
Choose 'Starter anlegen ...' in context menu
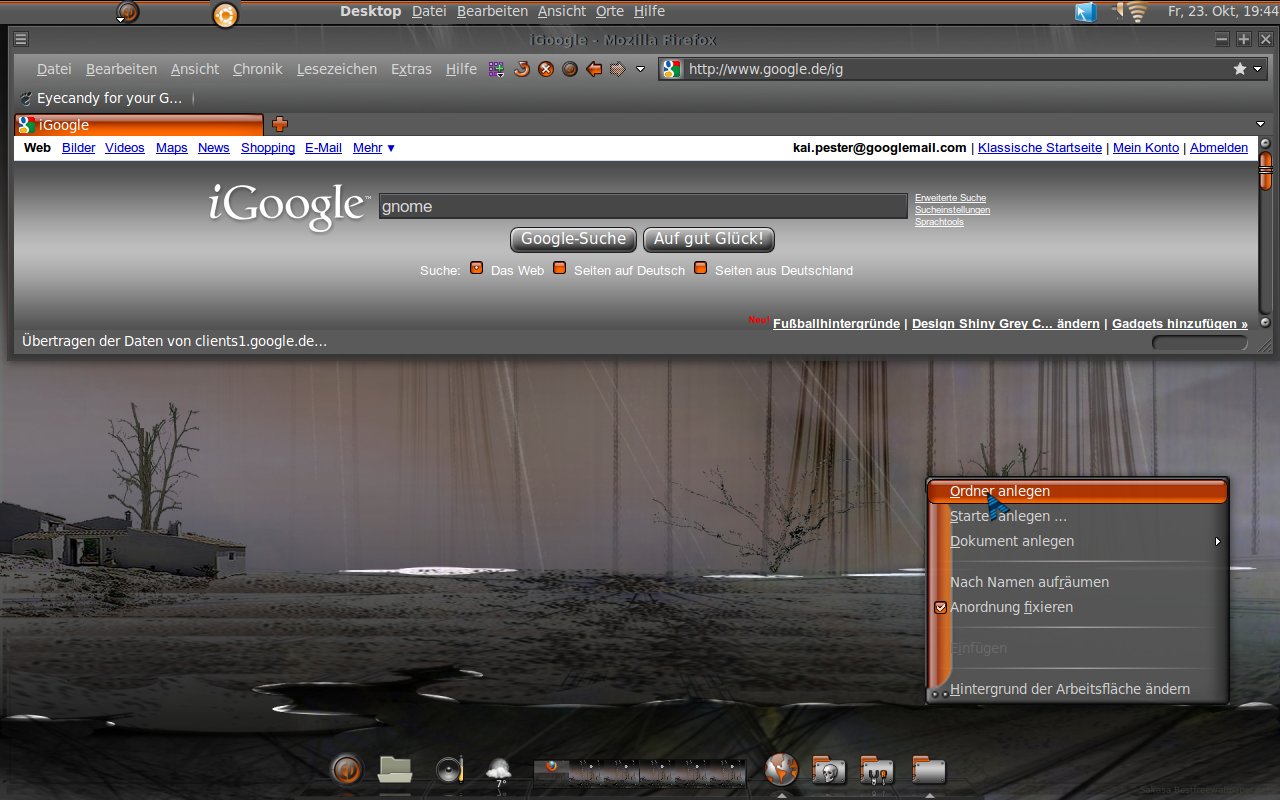1077,516
